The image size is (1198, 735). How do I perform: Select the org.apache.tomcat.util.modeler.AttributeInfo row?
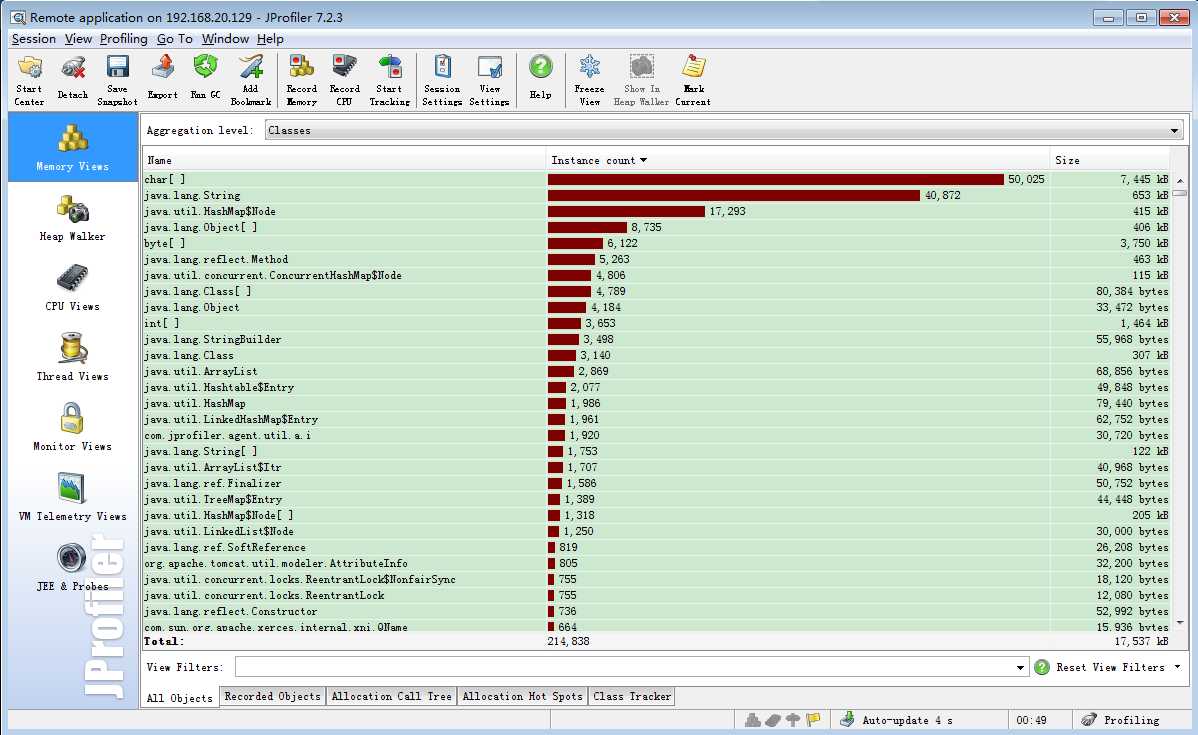(657, 563)
